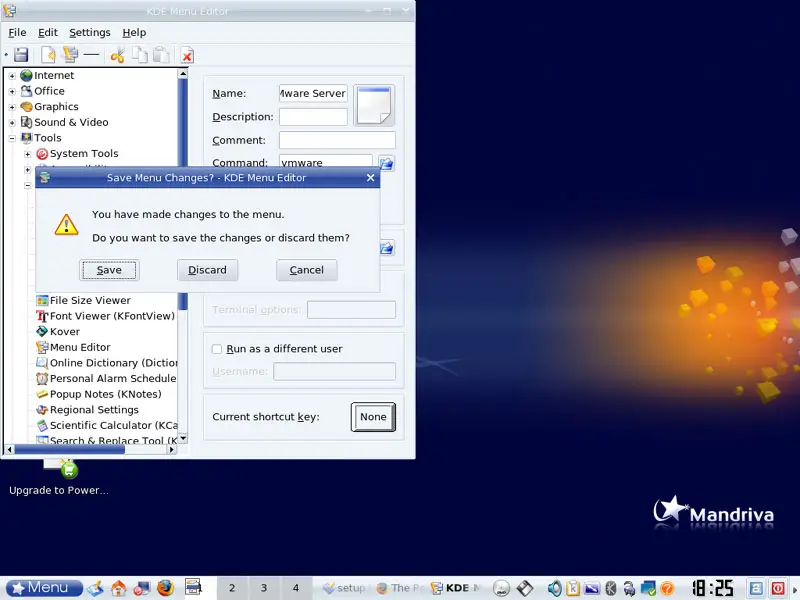Switch to the setup taskbar window
The width and height of the screenshot is (800, 600).
point(344,588)
